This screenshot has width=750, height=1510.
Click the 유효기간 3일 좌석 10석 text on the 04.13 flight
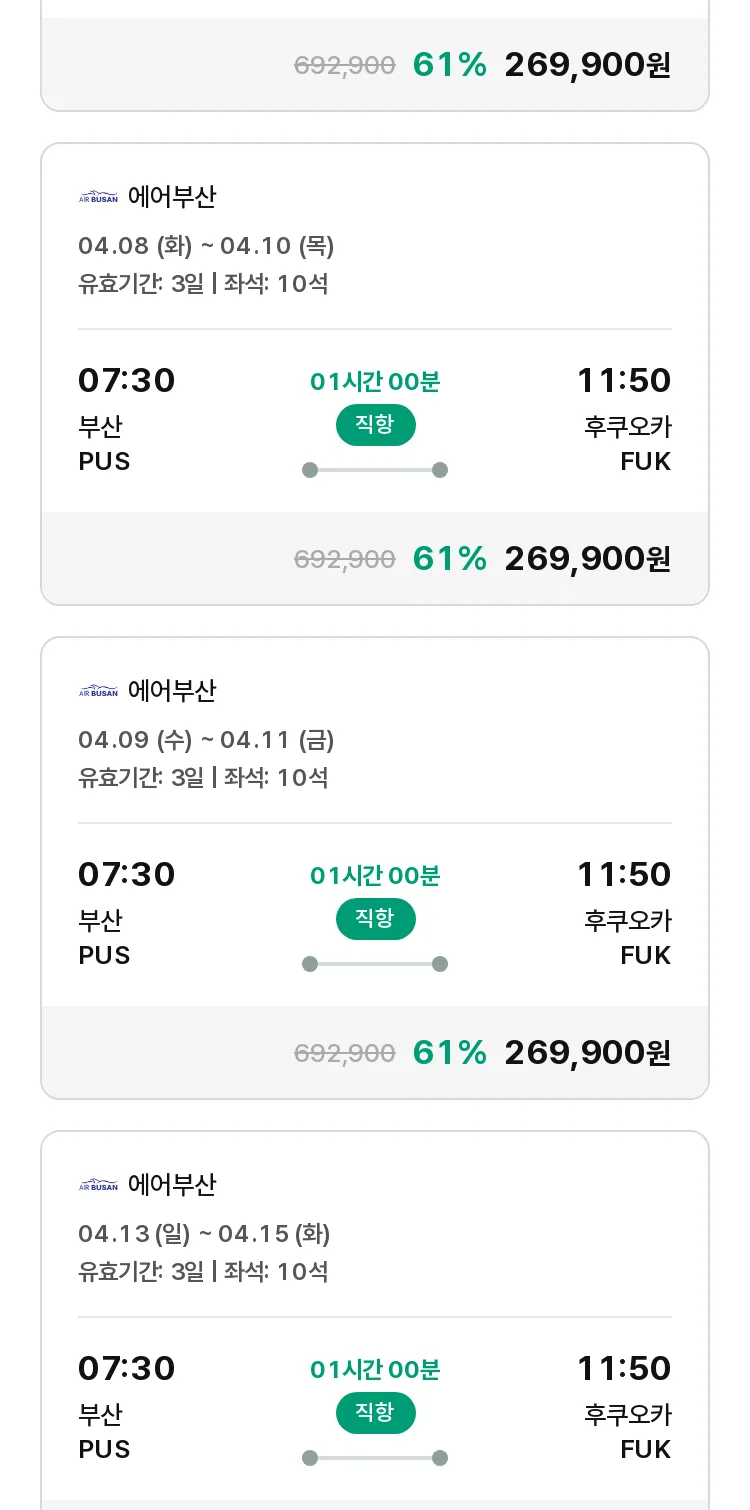[x=203, y=1272]
